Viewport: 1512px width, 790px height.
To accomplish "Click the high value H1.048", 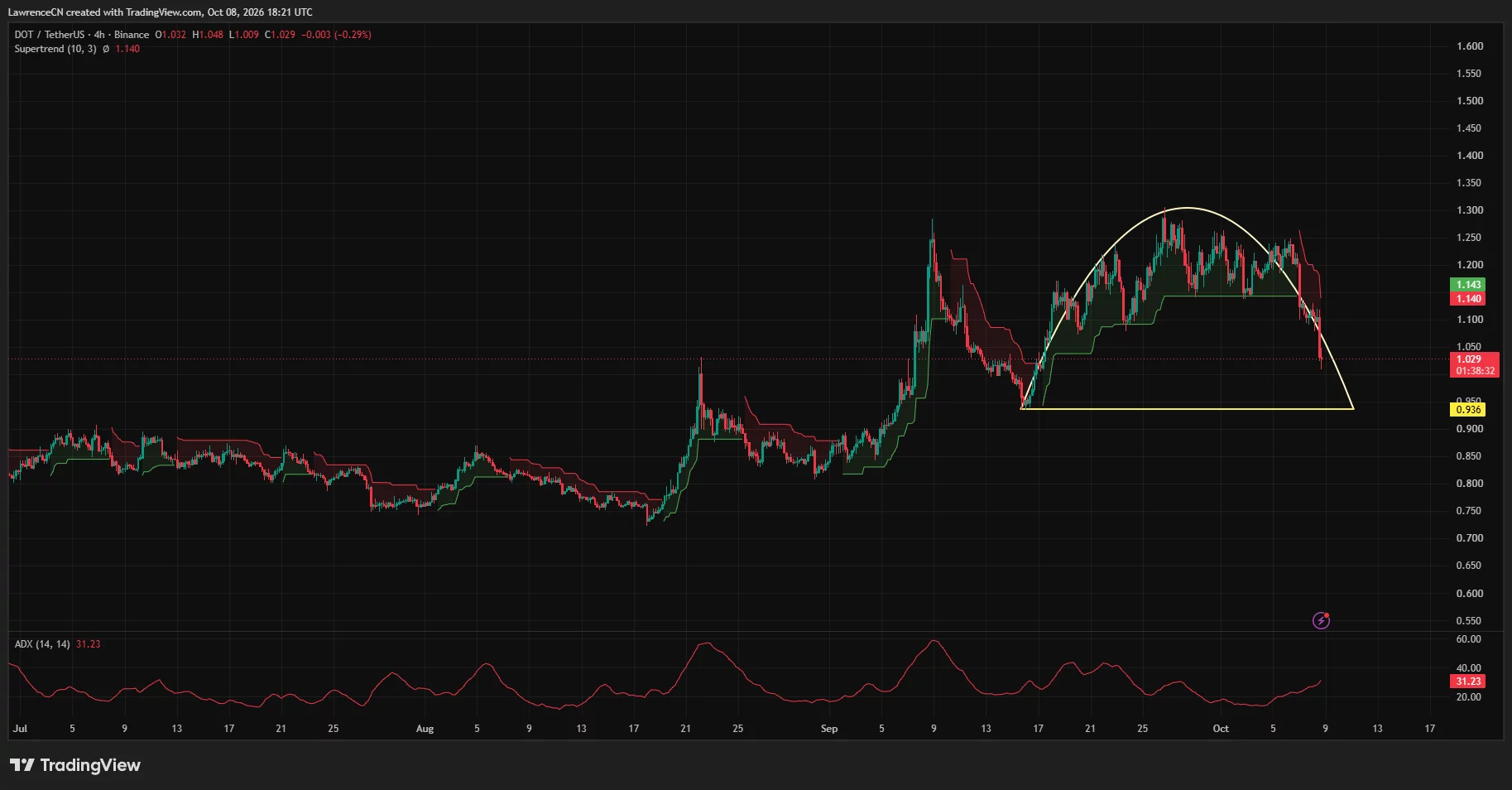I will [208, 35].
